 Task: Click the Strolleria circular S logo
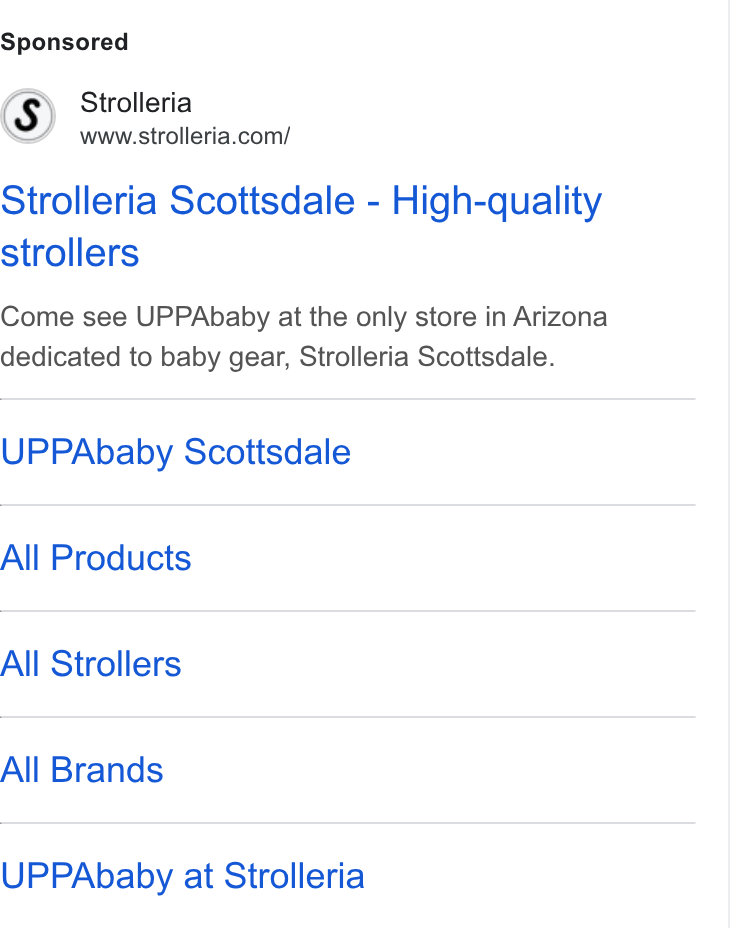(x=28, y=116)
